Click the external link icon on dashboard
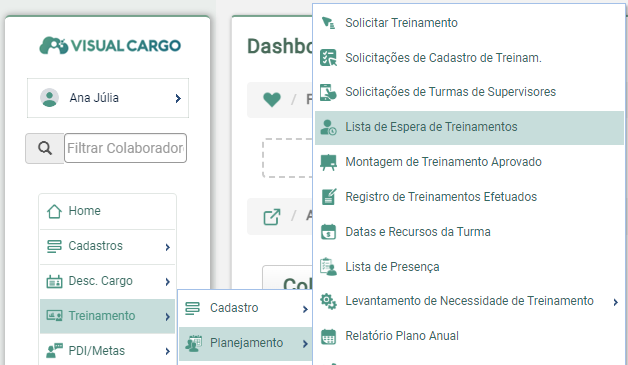The image size is (628, 365). point(272,217)
